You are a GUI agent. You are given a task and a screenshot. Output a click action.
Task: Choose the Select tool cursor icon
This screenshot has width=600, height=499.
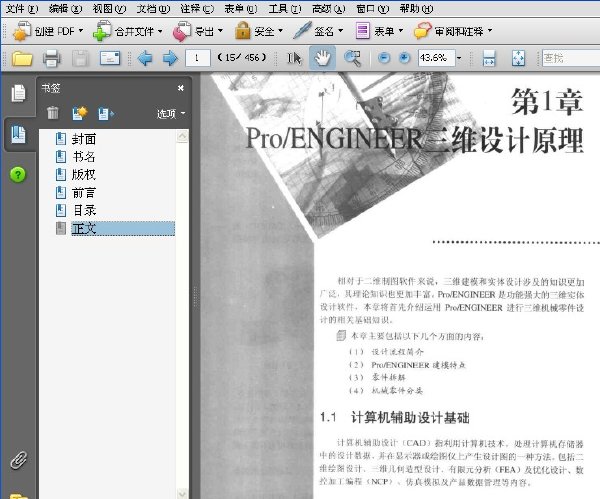pyautogui.click(x=294, y=58)
